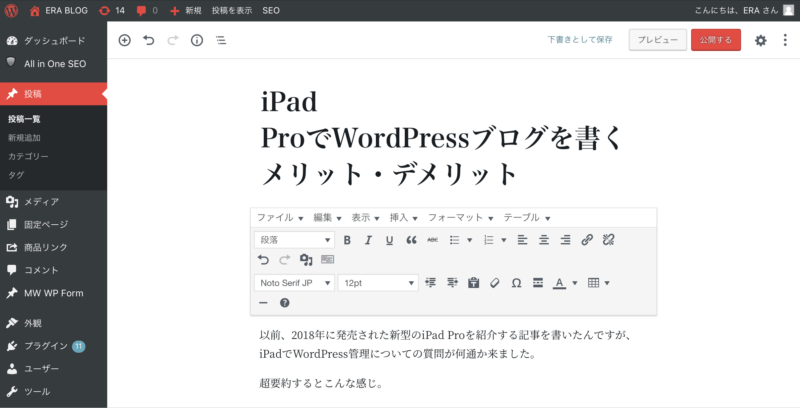Image resolution: width=800 pixels, height=408 pixels.
Task: Click the add media icon in toolbar
Action: point(306,260)
